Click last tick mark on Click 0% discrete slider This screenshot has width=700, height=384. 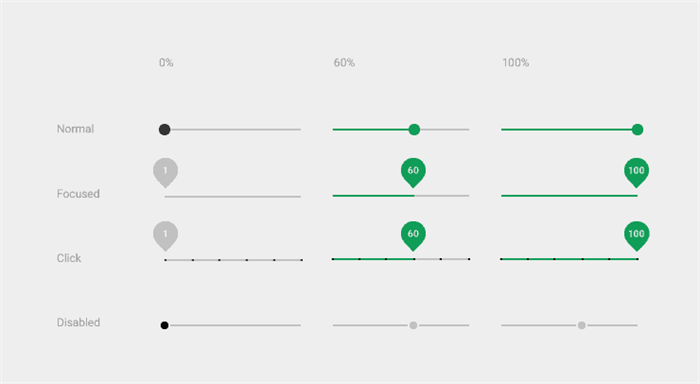pos(302,260)
